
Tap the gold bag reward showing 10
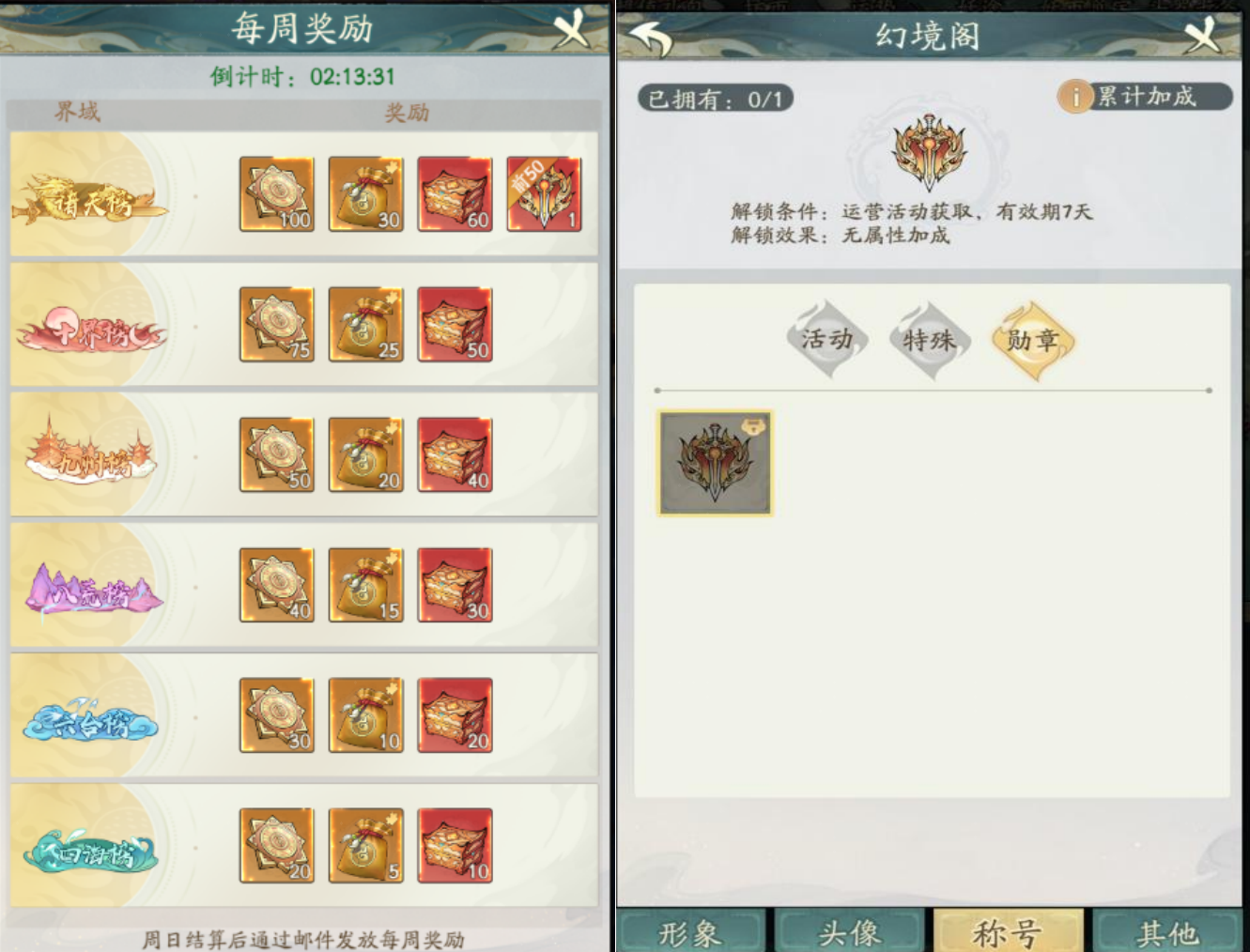click(366, 715)
